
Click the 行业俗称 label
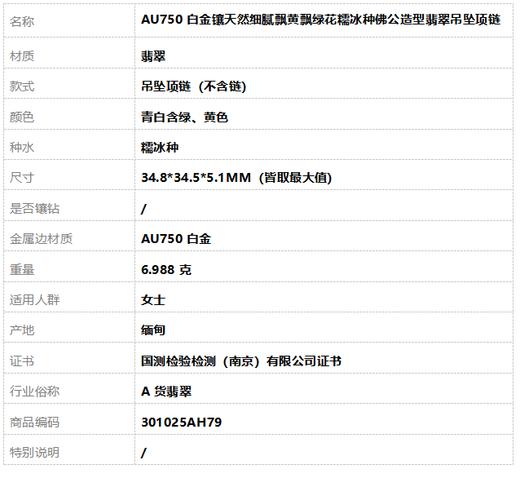coord(34,391)
